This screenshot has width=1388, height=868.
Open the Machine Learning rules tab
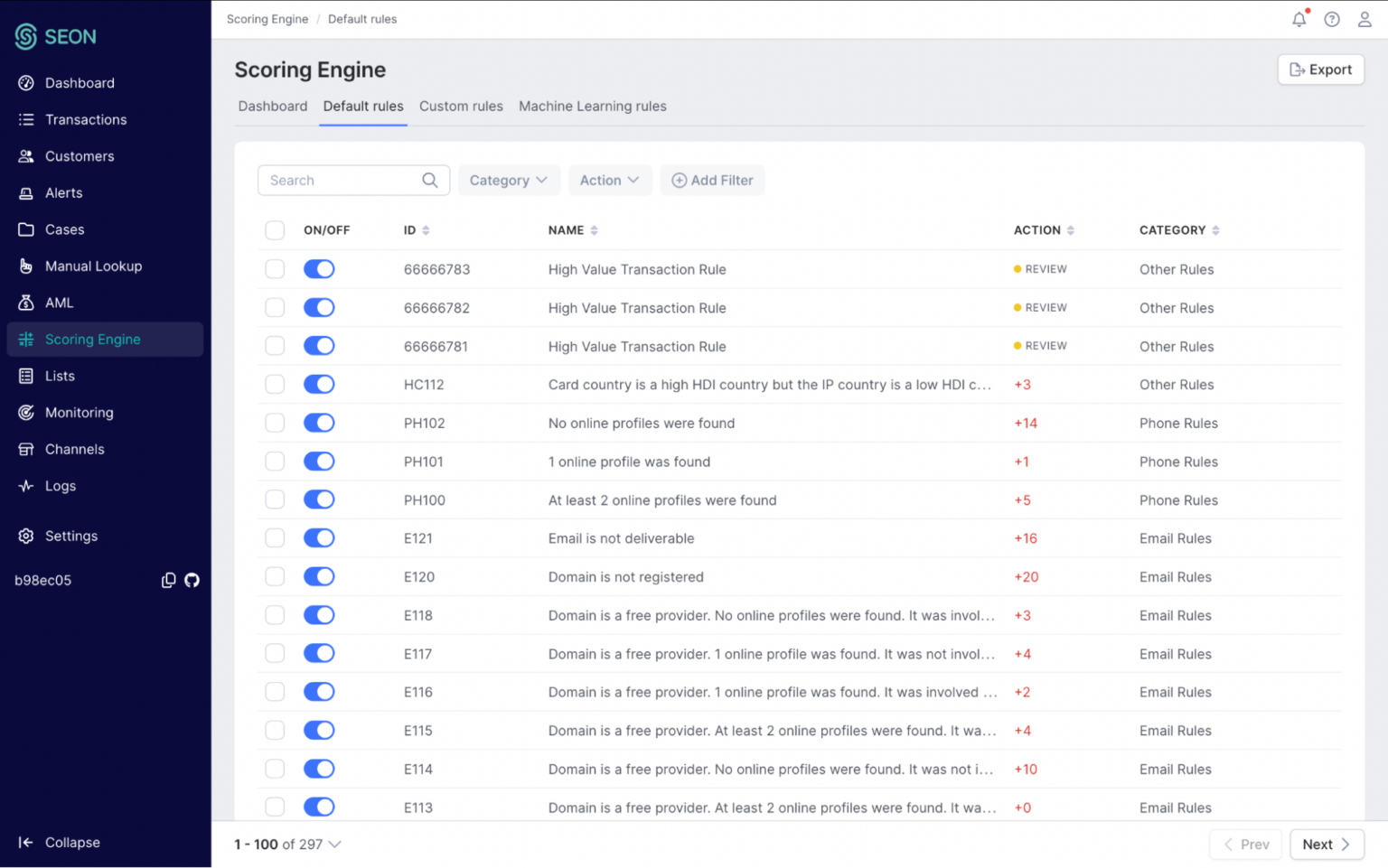(x=592, y=106)
